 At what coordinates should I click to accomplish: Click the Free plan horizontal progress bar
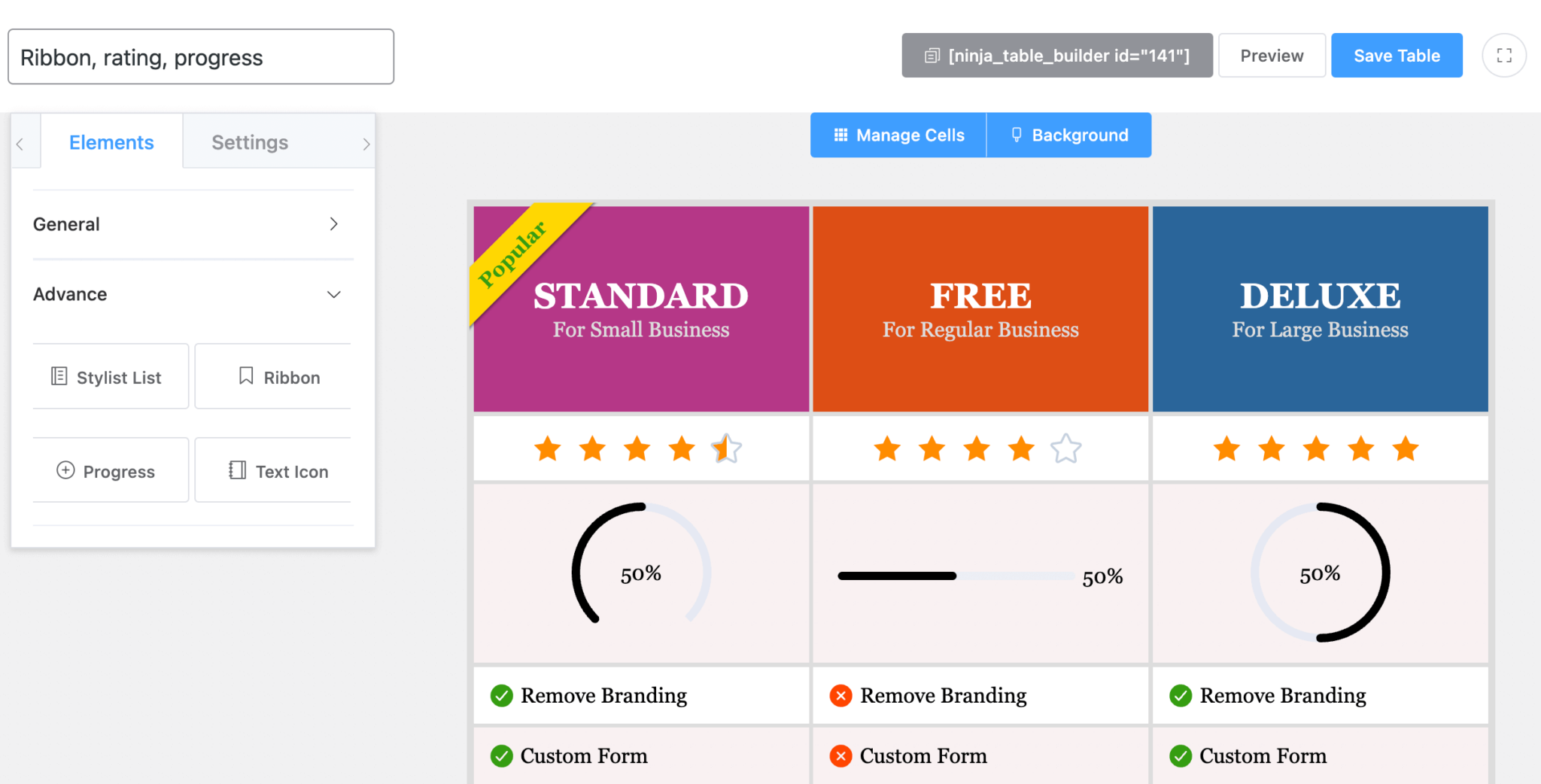956,576
